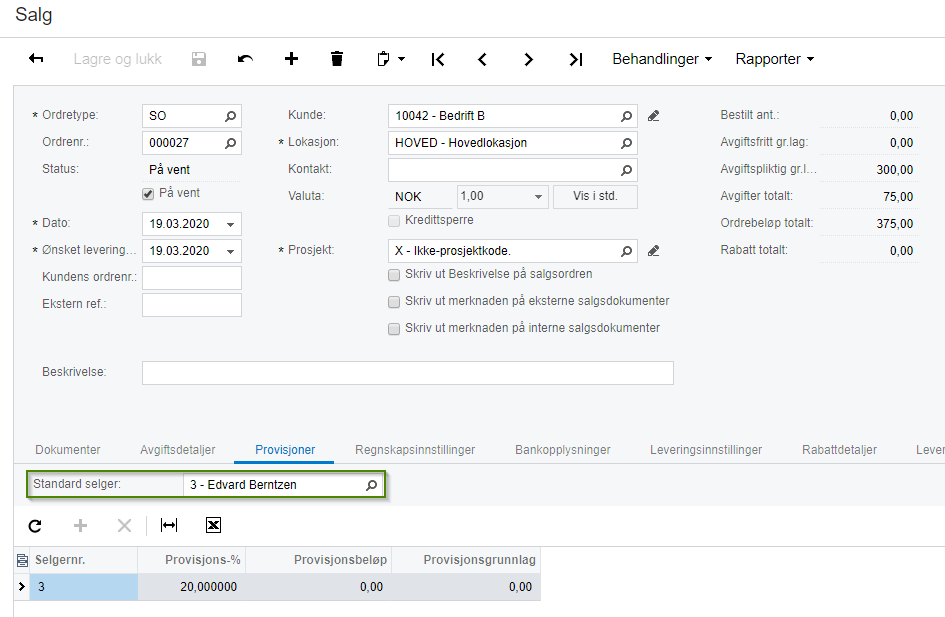Expand the Rapporter dropdown menu

(x=775, y=59)
